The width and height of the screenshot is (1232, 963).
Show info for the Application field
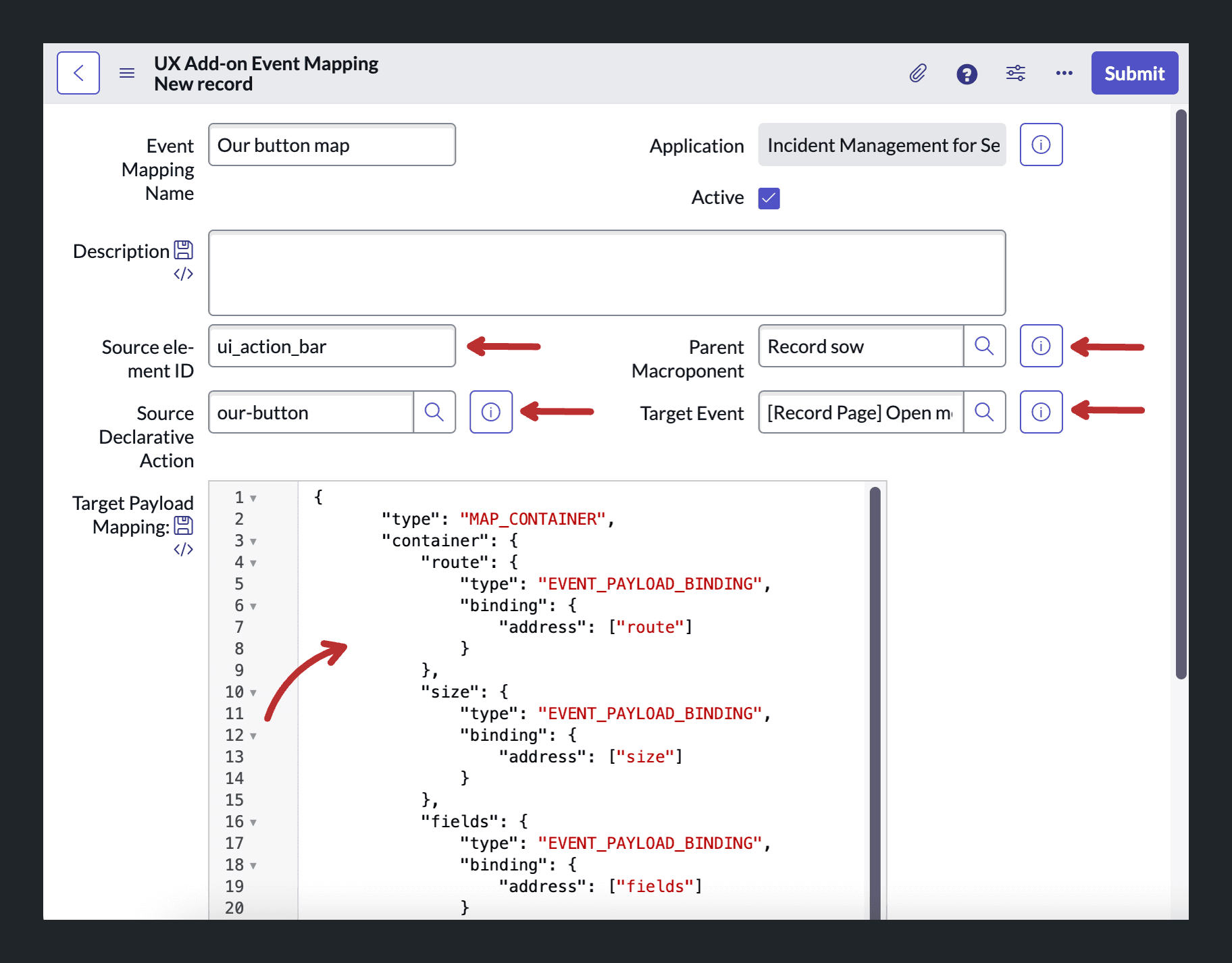click(x=1041, y=145)
